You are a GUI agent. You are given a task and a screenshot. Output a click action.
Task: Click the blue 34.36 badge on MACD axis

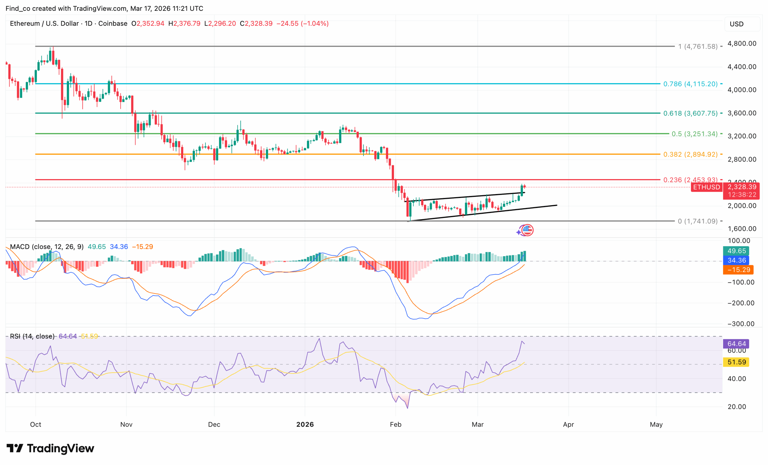point(736,260)
